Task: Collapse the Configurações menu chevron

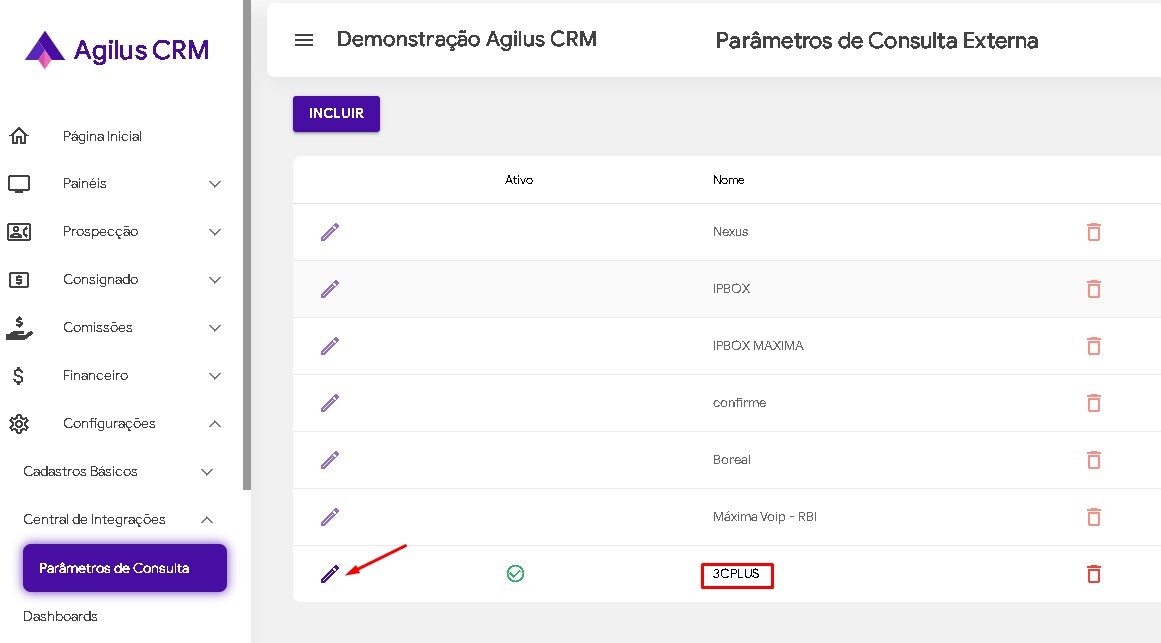Action: click(x=215, y=424)
